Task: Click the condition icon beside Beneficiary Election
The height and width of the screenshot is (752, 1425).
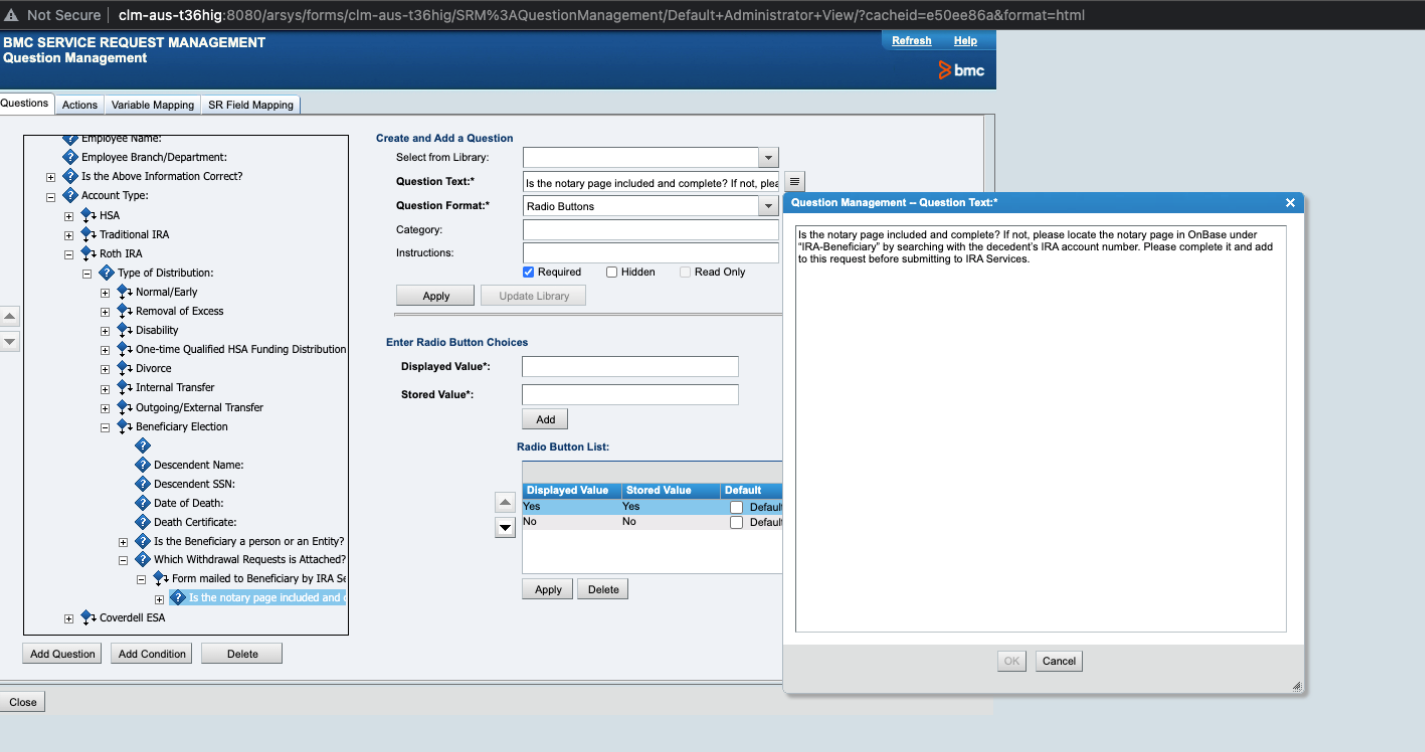Action: pos(124,426)
